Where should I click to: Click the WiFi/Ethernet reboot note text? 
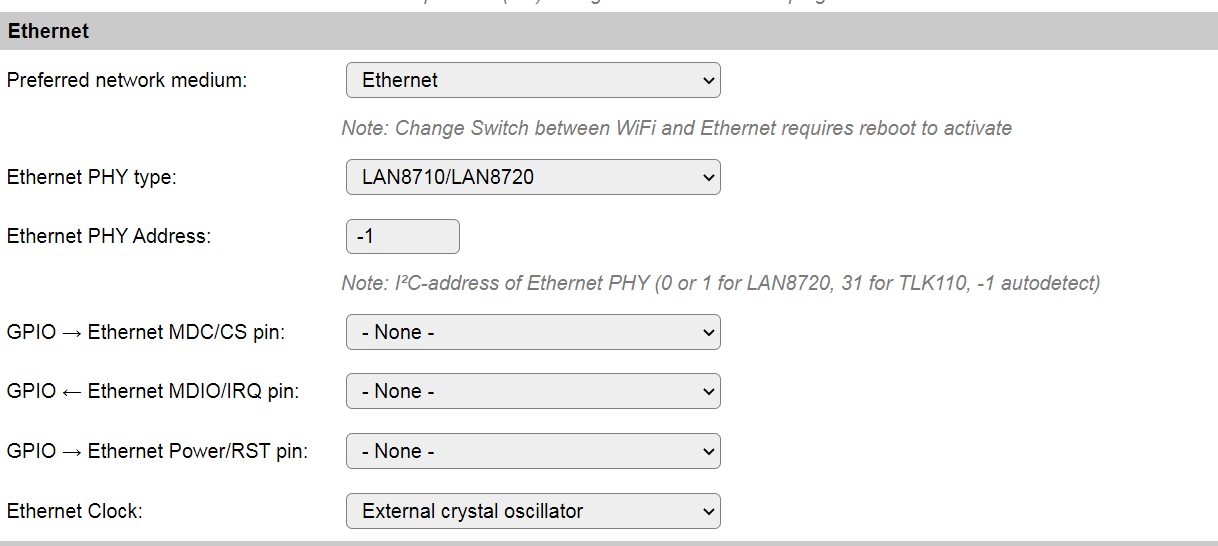676,128
